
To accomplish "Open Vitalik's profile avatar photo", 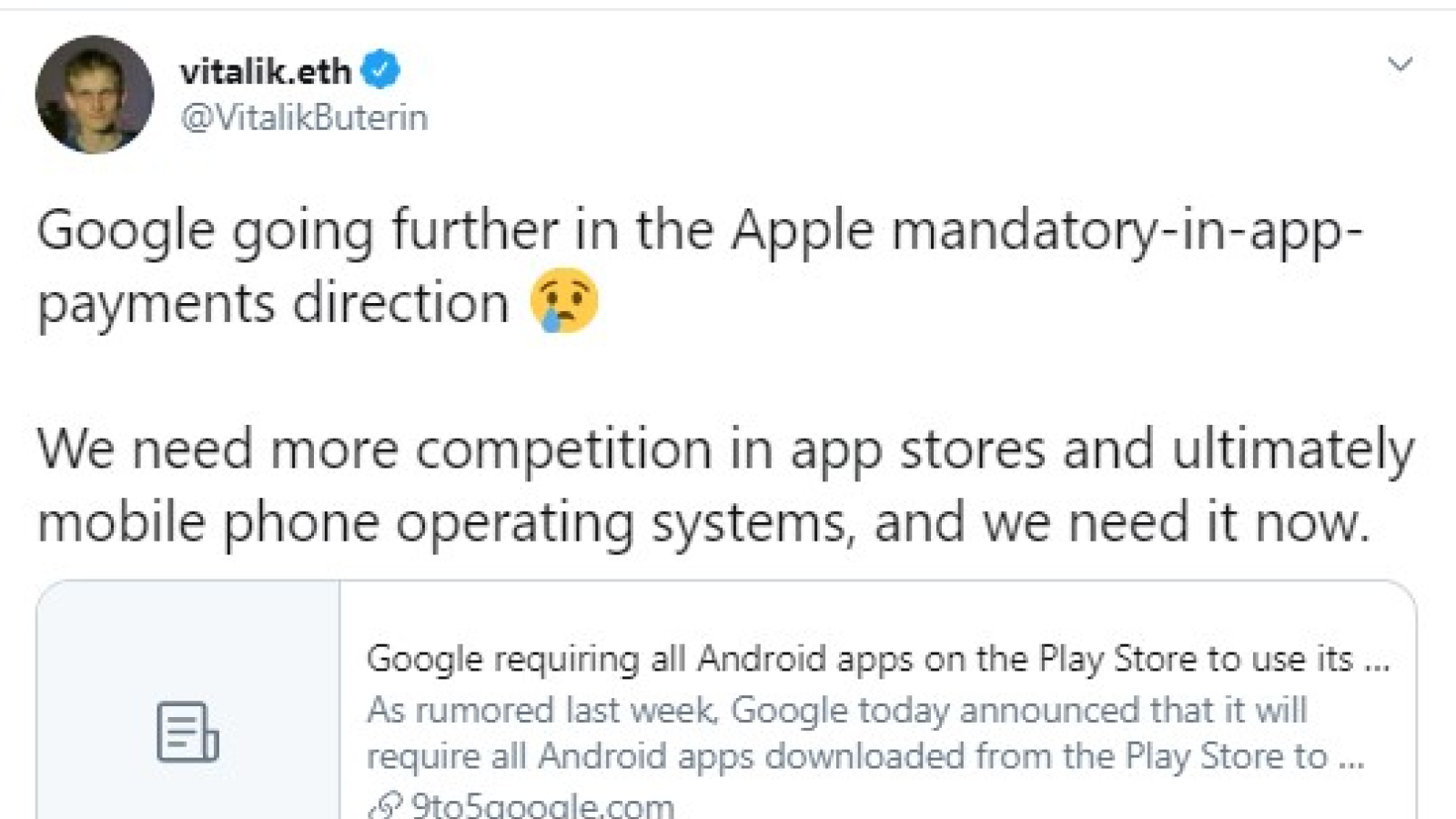I will (95, 95).
